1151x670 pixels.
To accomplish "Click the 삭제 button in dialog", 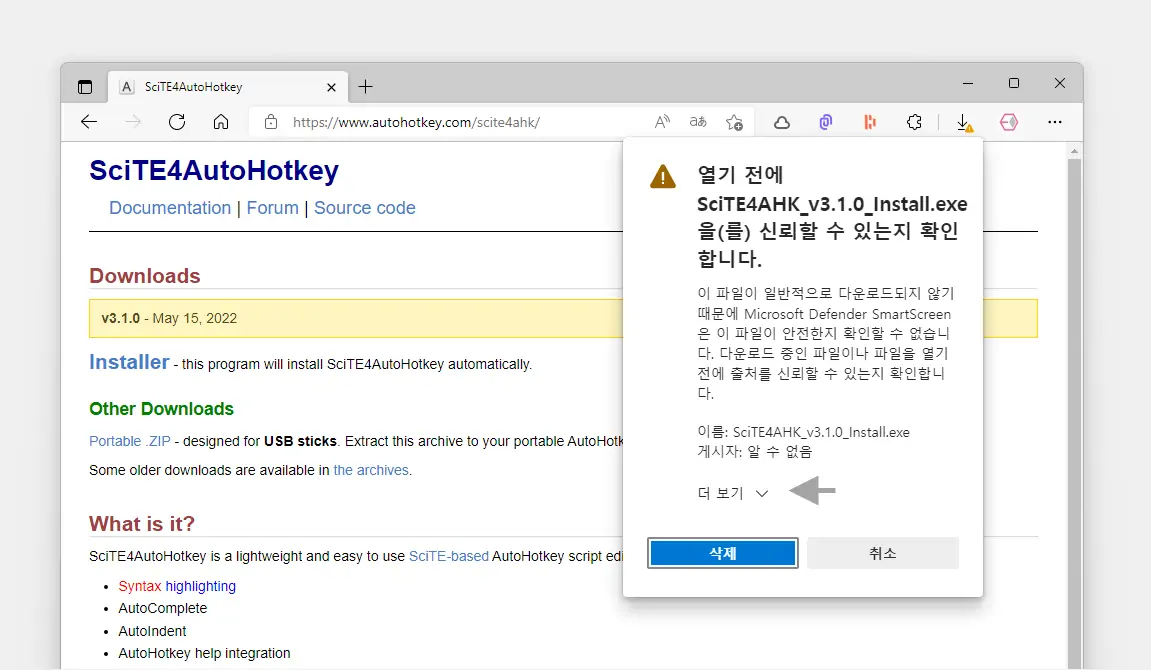I will [722, 552].
